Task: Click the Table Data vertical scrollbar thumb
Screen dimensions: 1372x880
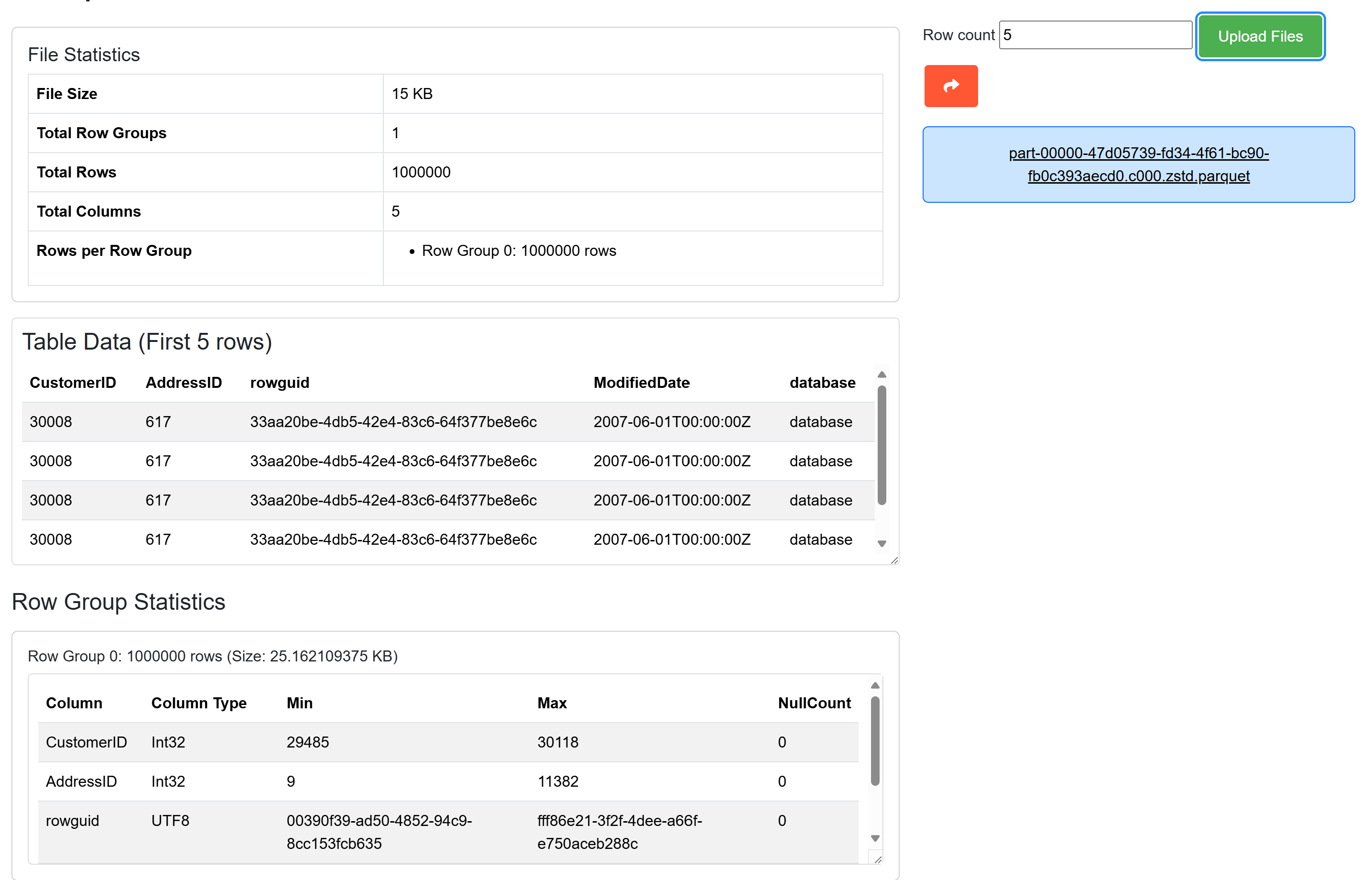Action: (882, 445)
